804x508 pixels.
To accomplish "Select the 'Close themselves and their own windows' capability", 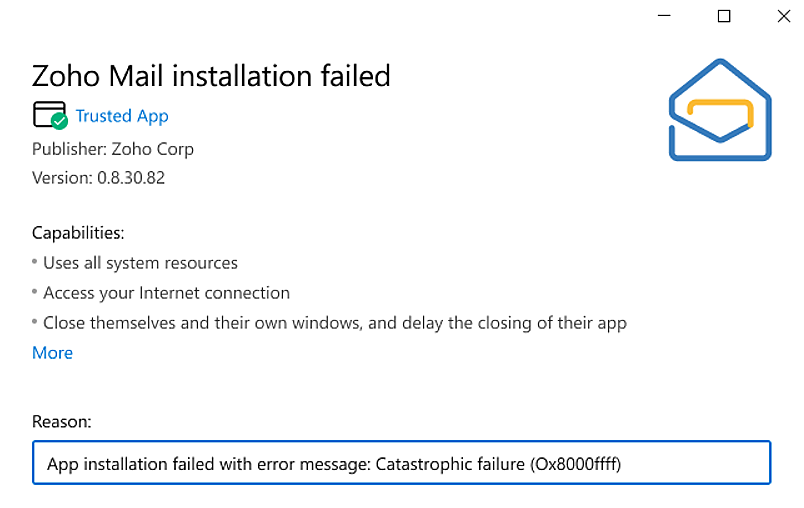I will [x=334, y=323].
